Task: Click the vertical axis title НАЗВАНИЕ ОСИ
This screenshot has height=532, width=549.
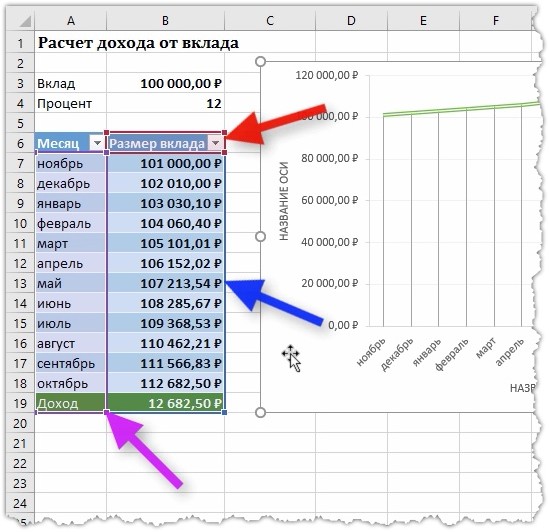Action: [x=284, y=201]
